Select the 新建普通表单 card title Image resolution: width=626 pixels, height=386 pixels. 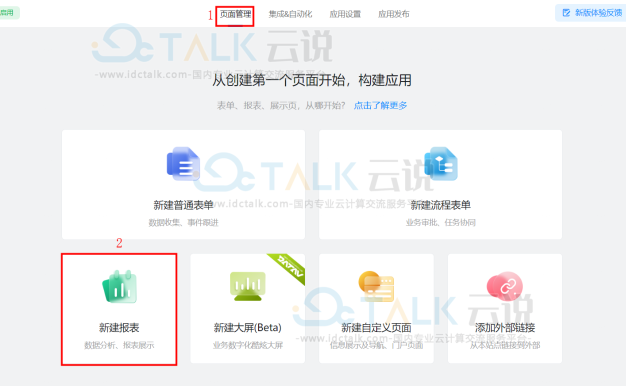point(183,205)
